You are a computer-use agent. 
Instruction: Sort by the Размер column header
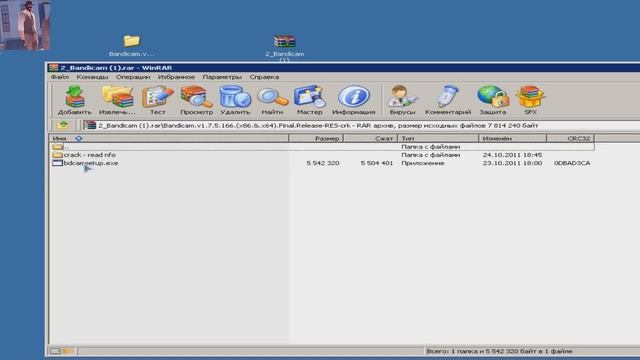pyautogui.click(x=316, y=138)
